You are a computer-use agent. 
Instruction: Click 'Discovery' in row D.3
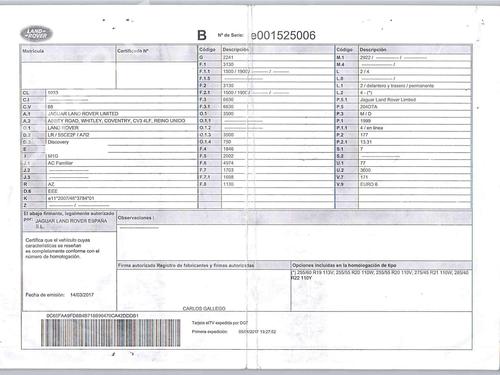point(58,142)
